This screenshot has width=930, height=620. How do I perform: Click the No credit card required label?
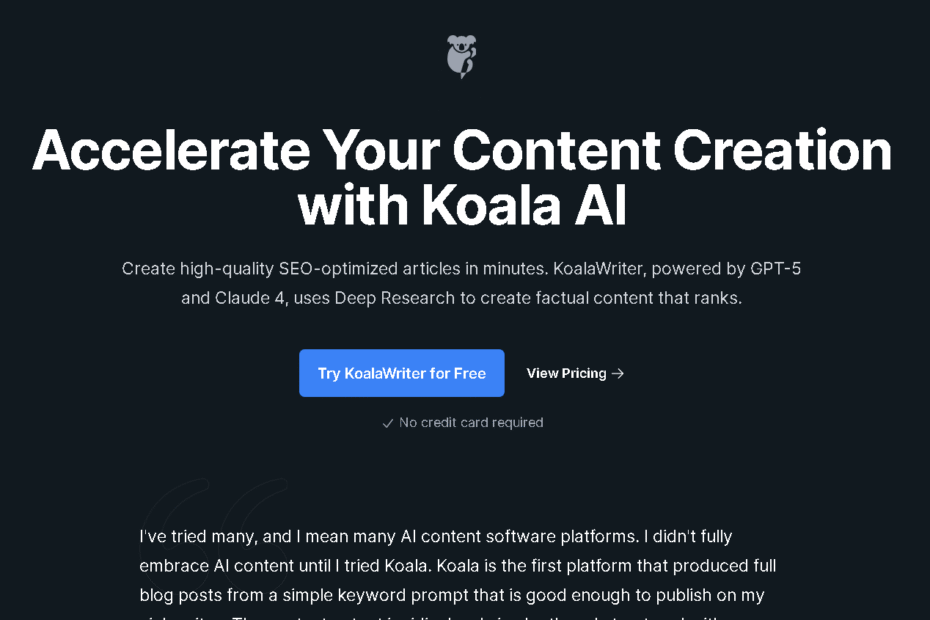click(x=470, y=422)
